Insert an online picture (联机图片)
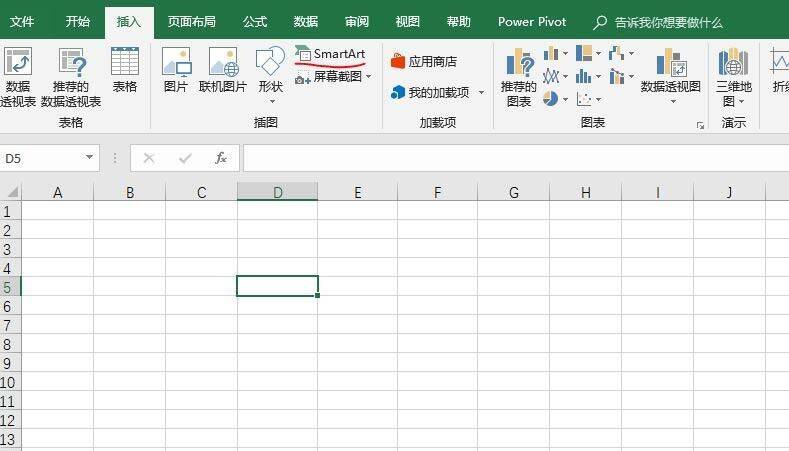Viewport: 789px width, 451px height. tap(222, 70)
